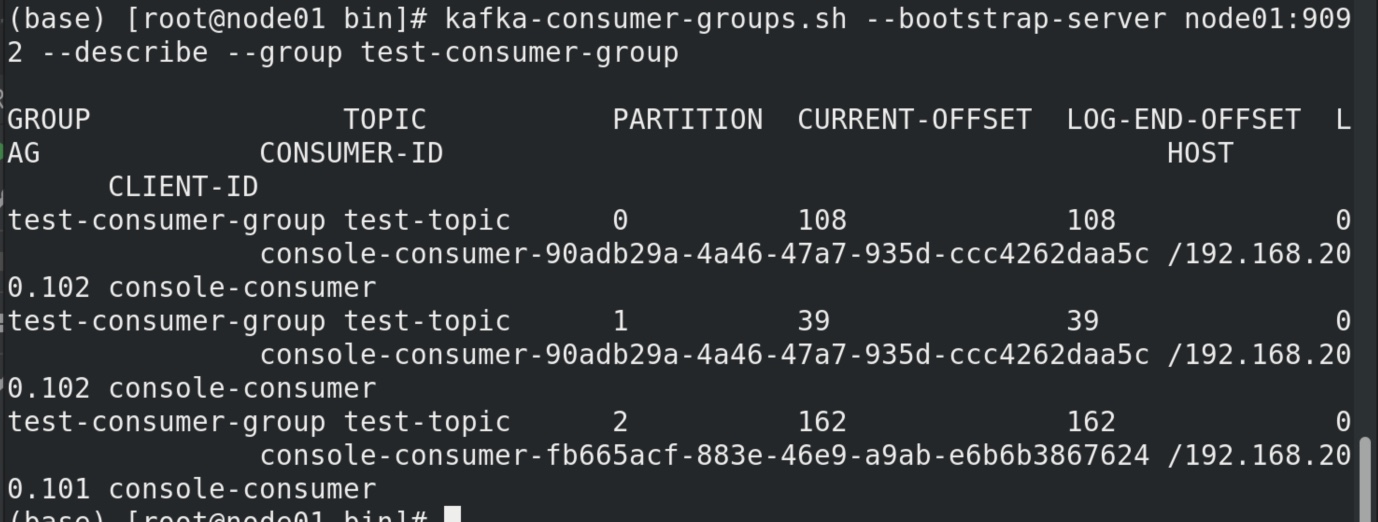Click the CONSUMER-ID column header
1378x522 pixels.
tap(351, 154)
